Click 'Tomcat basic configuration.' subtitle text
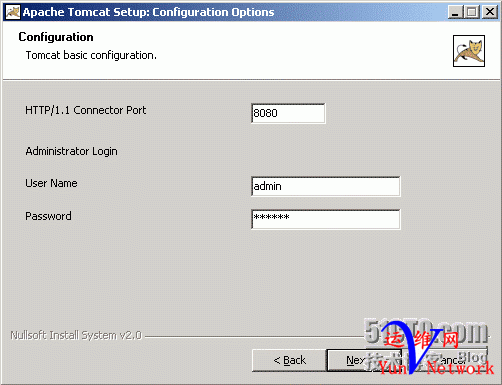Screen dimensions: 502x385 click(x=91, y=55)
